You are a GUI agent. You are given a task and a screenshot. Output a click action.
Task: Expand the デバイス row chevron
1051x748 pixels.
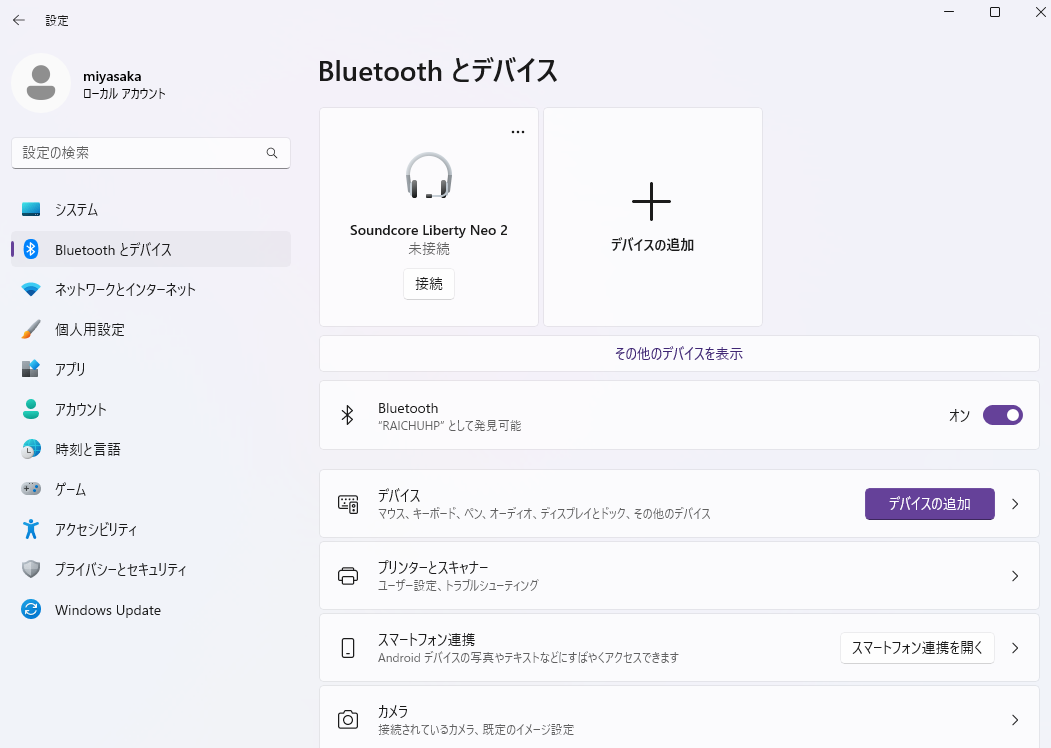[x=1015, y=504]
